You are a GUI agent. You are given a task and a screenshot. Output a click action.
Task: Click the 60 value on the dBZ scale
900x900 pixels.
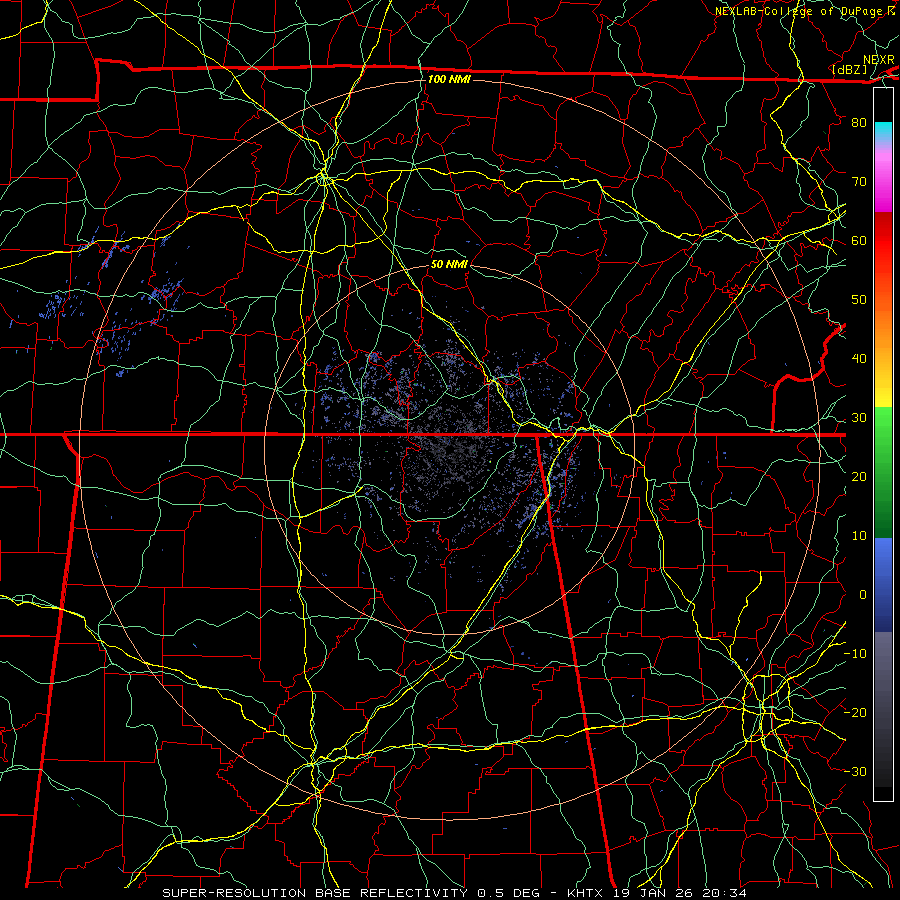859,241
